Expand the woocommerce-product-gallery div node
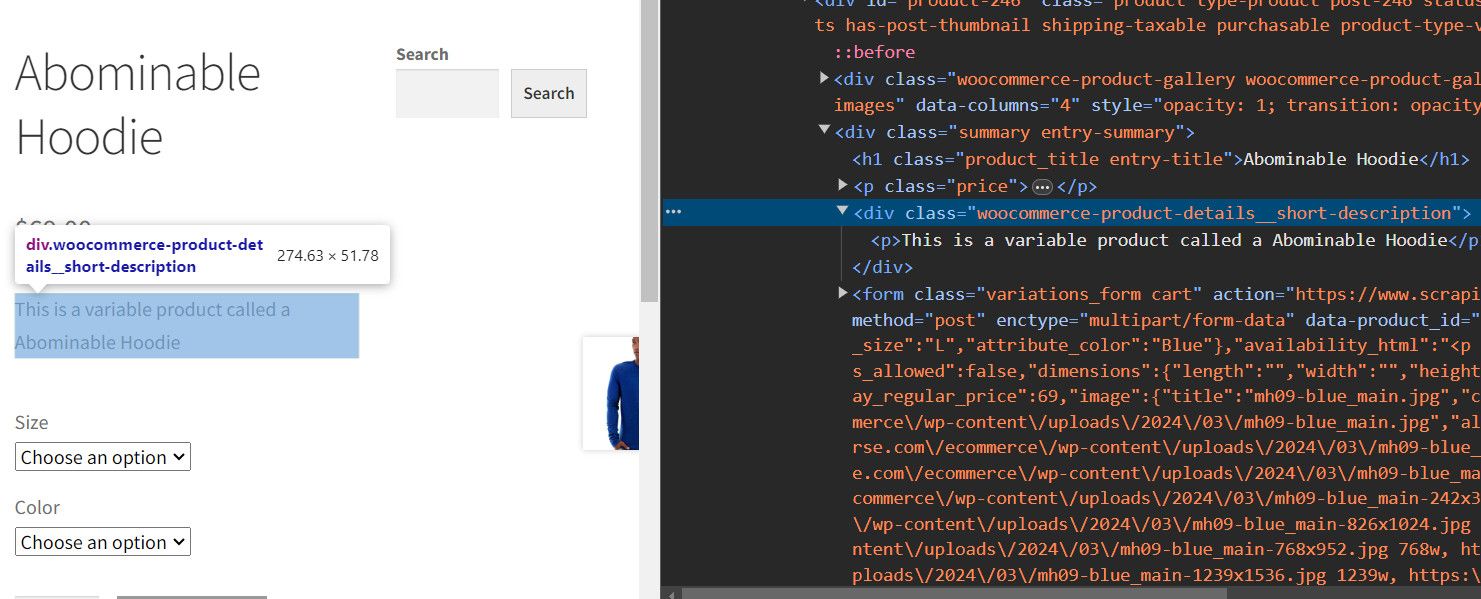The height and width of the screenshot is (599, 1481). click(x=824, y=78)
